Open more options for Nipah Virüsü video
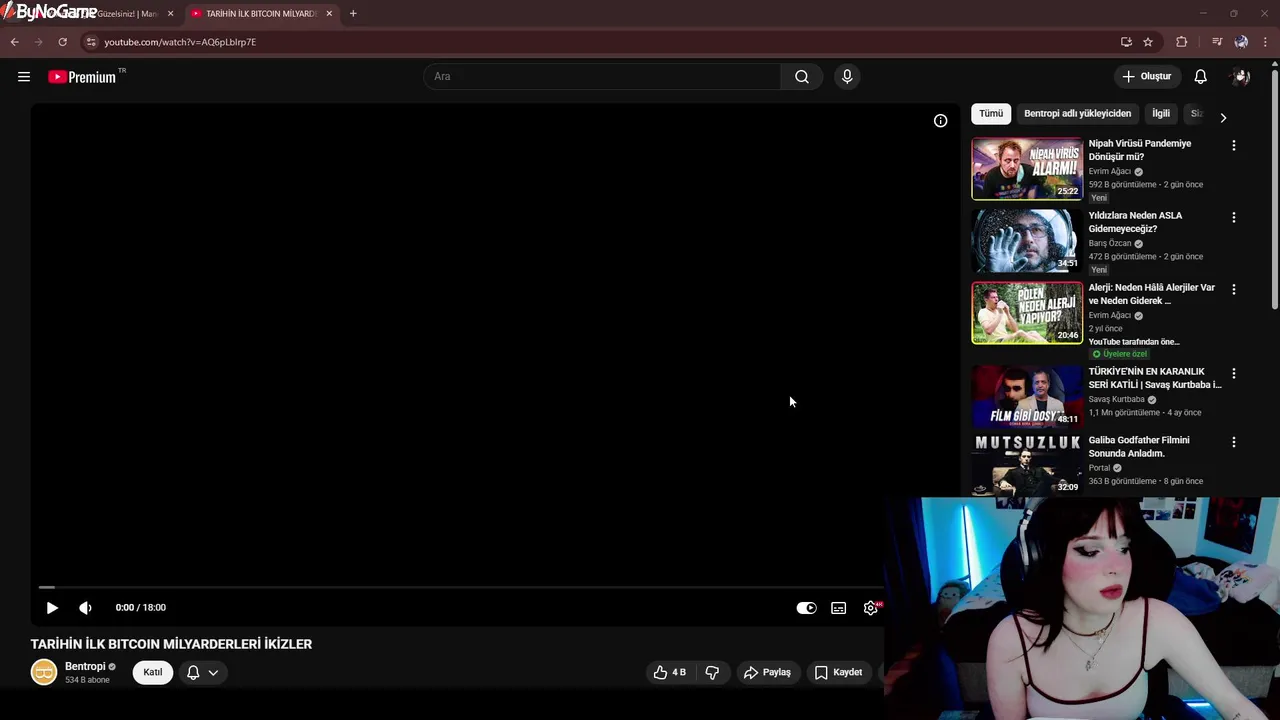This screenshot has width=1280, height=720. (1233, 145)
